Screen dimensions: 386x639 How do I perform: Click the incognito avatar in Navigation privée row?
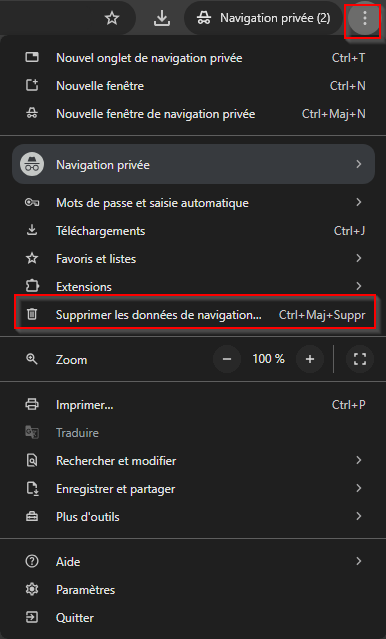click(32, 164)
